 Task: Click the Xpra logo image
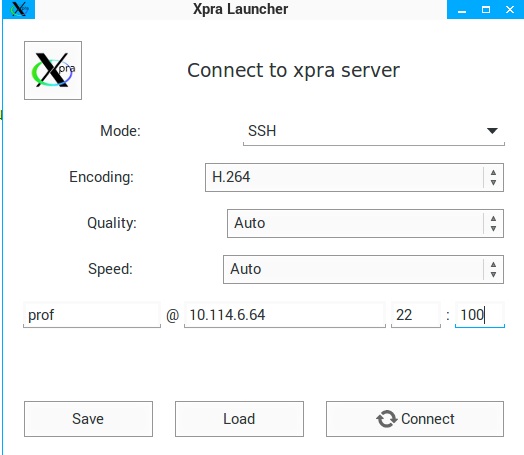pyautogui.click(x=53, y=70)
